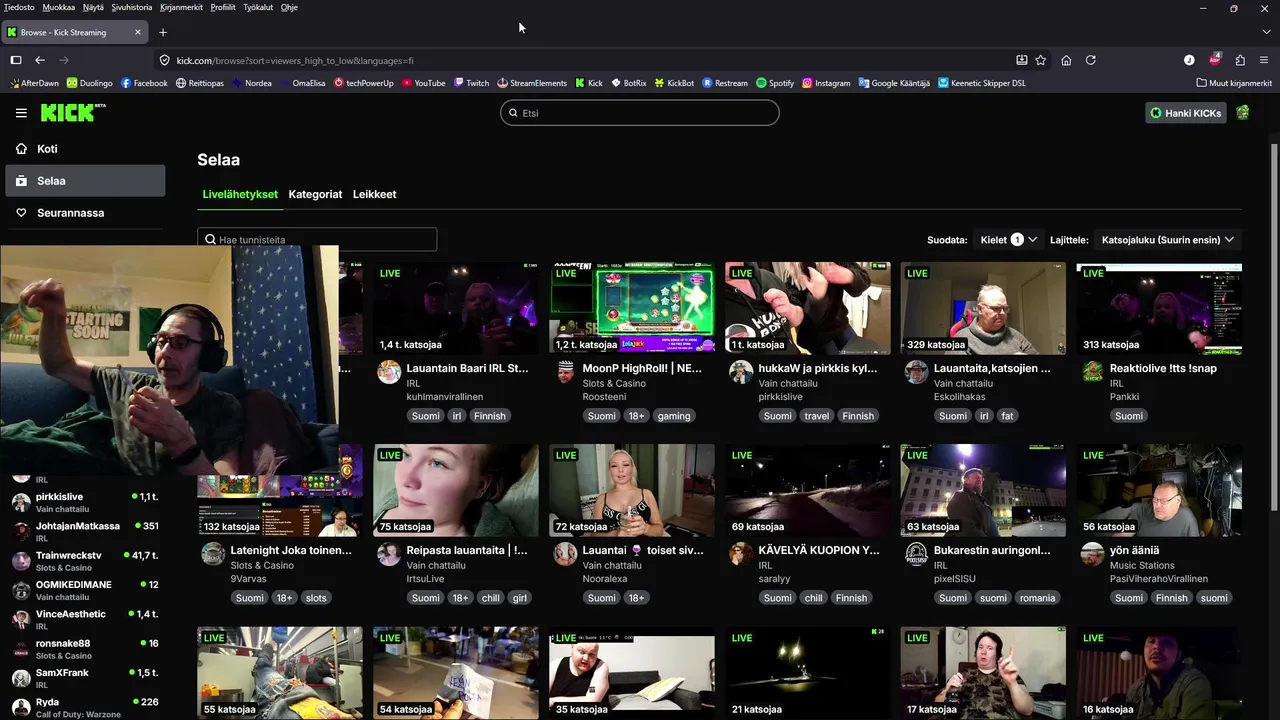Click the Eskolihakas channel avatar

pyautogui.click(x=916, y=372)
